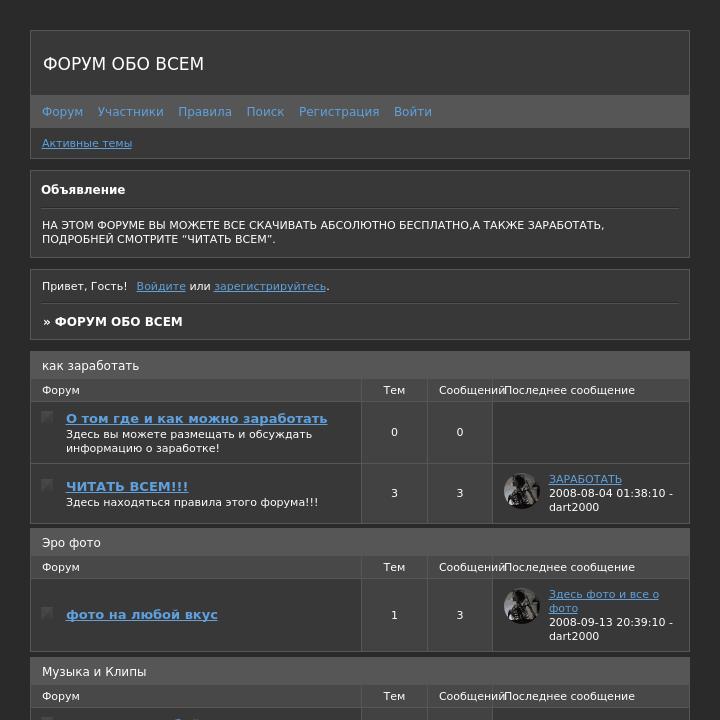Click the 'ФОРУМ ОБО ВСЕМ' site title
720x720 pixels.
click(x=124, y=64)
